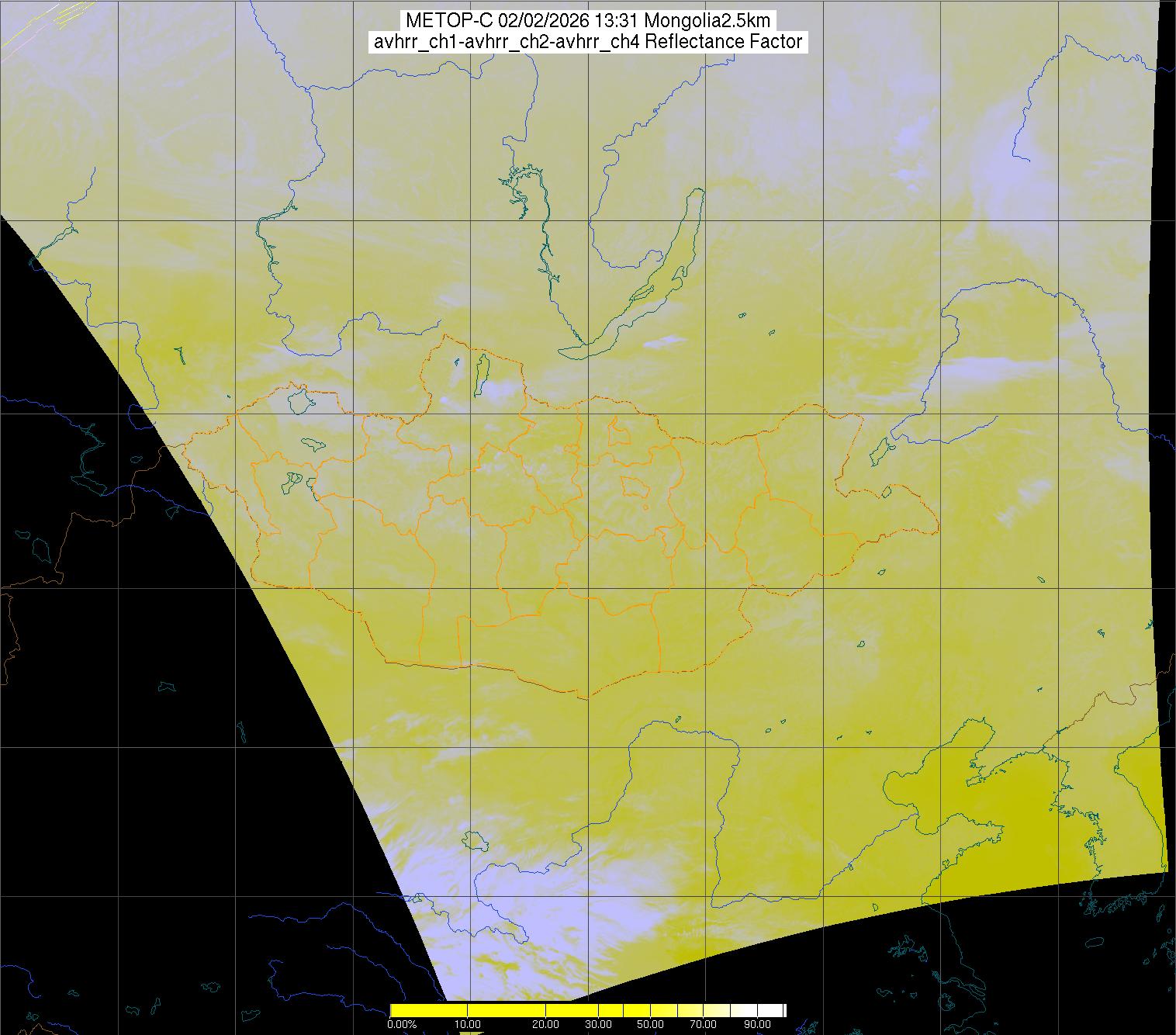This screenshot has height=1035, width=1176.
Task: Click the long green reservoir outline west of Baikal
Action: tap(545, 225)
